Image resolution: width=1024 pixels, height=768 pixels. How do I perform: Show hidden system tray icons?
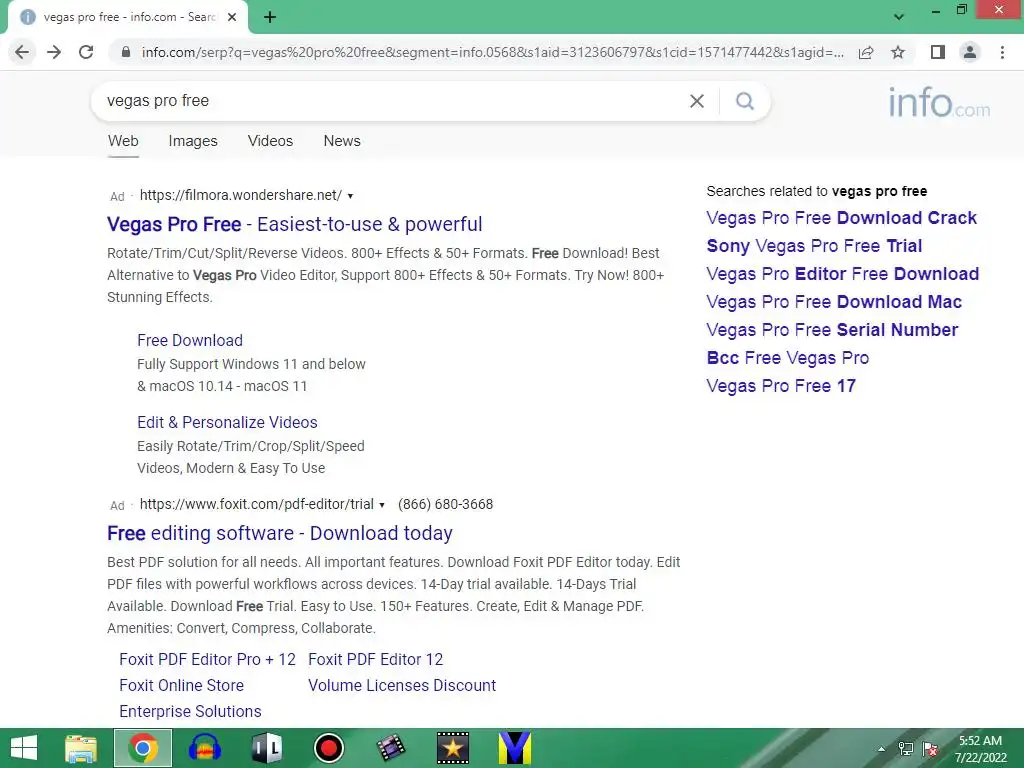pos(882,749)
